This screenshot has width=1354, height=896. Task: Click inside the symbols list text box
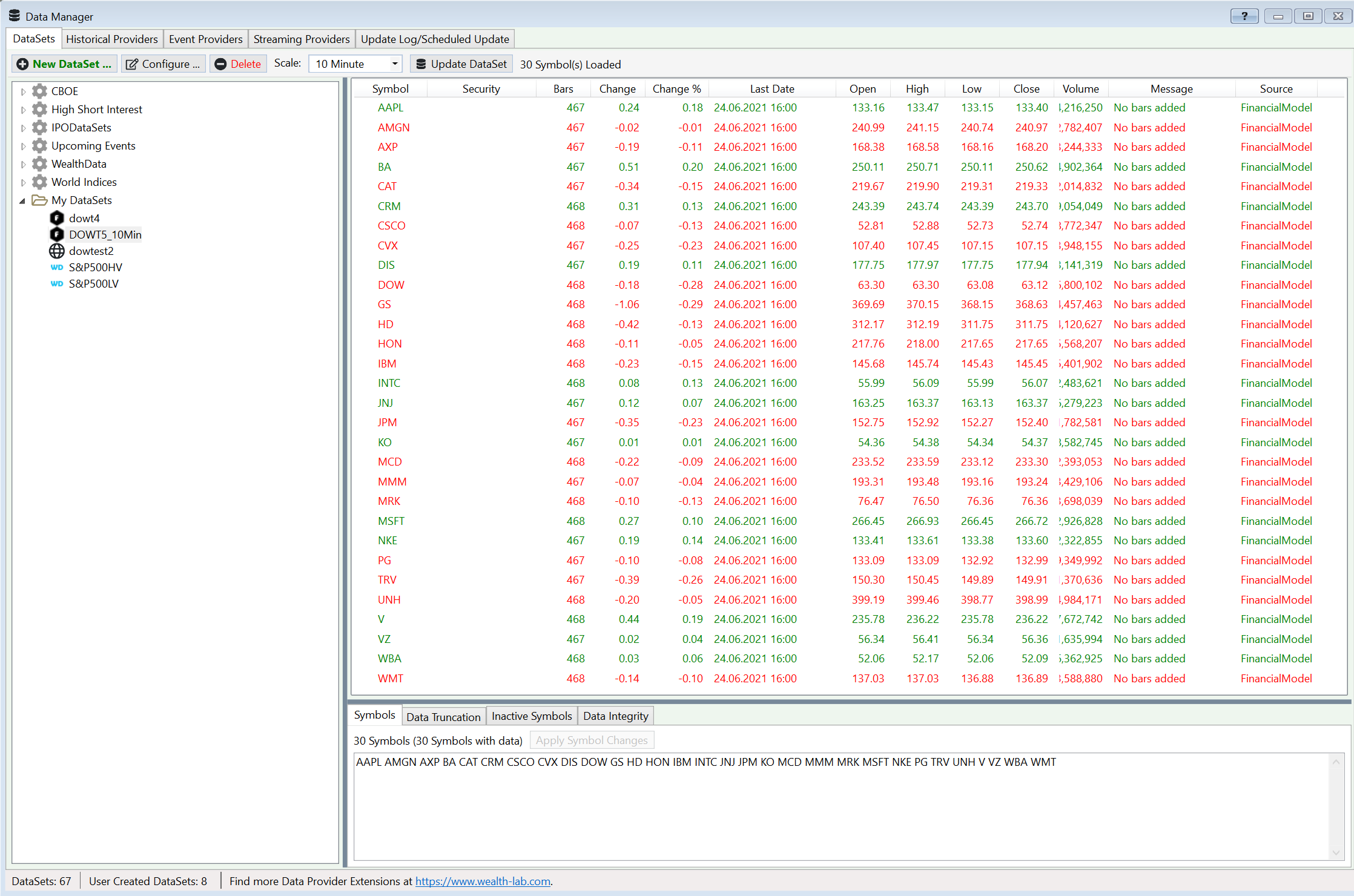point(842,805)
